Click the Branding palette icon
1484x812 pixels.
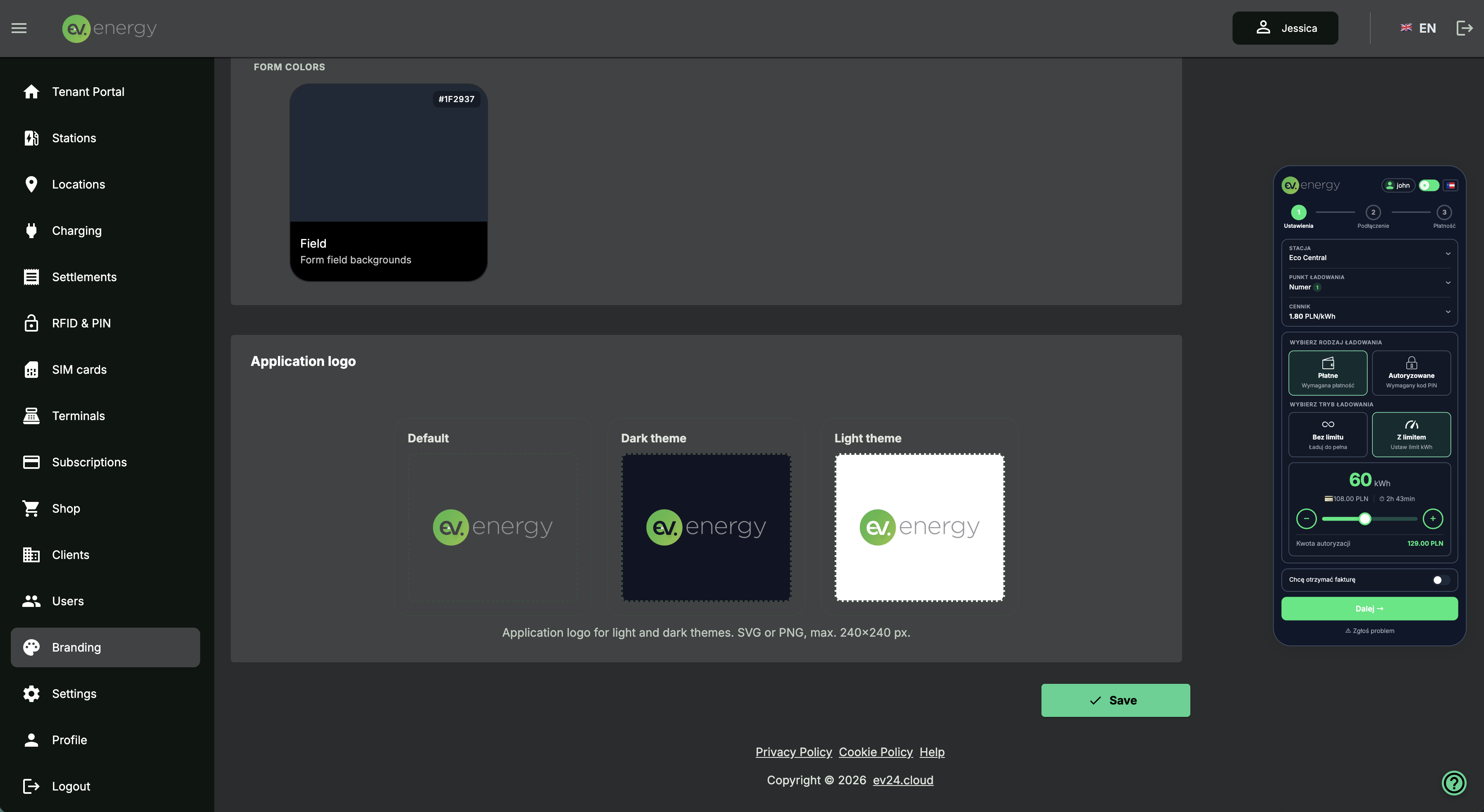[x=31, y=647]
